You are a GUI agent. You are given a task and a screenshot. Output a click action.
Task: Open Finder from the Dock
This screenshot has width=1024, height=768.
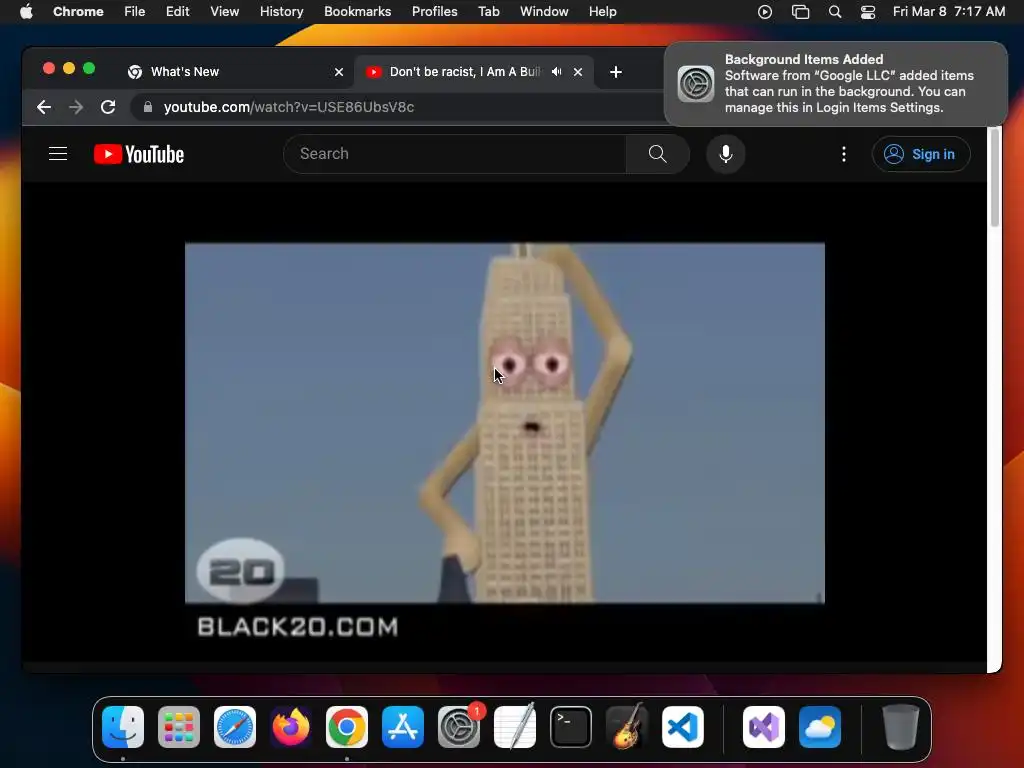pyautogui.click(x=123, y=727)
